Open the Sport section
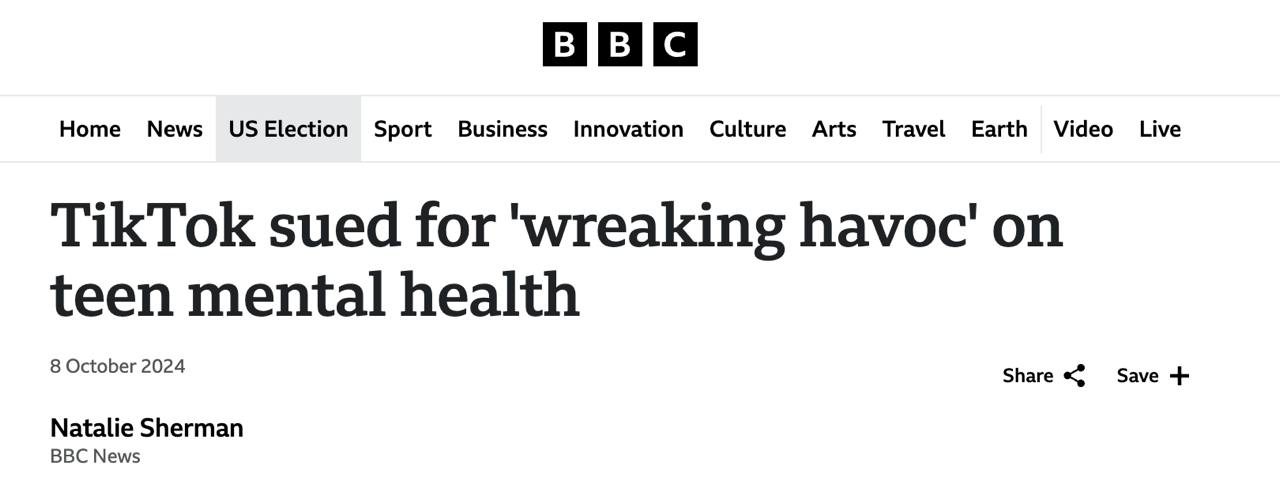This screenshot has height=477, width=1280. tap(403, 129)
